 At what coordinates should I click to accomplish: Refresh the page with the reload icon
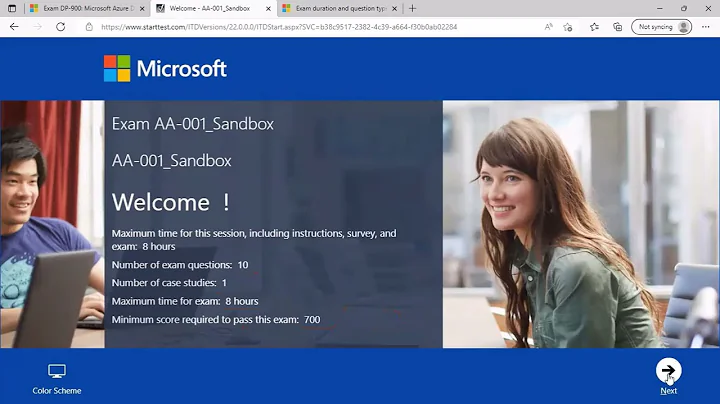coord(61,27)
